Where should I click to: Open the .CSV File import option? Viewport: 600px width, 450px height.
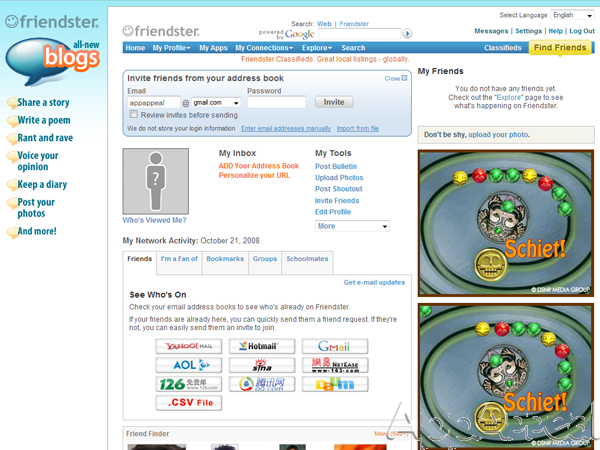189,403
